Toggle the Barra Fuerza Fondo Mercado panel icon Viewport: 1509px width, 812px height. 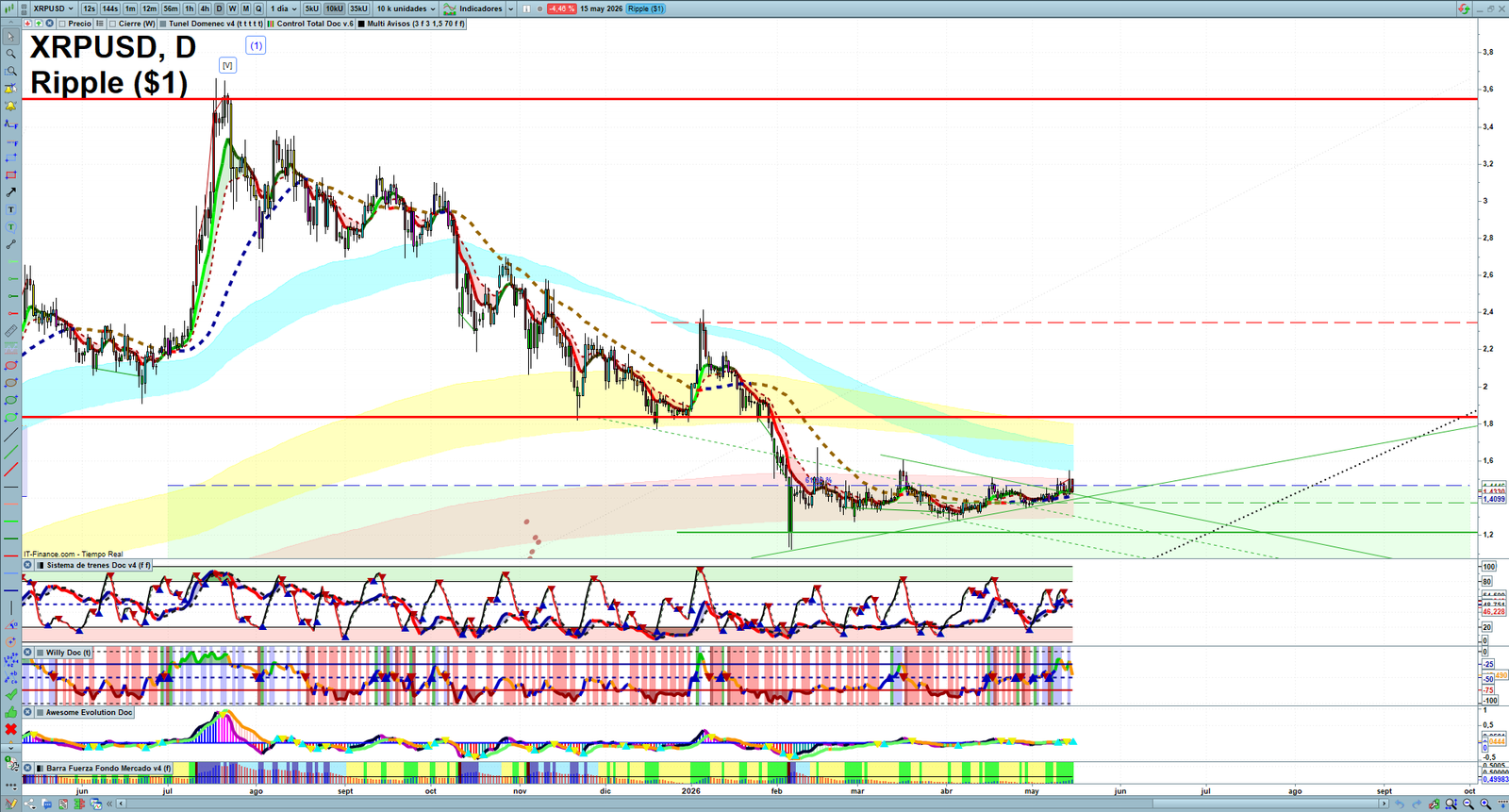point(41,768)
